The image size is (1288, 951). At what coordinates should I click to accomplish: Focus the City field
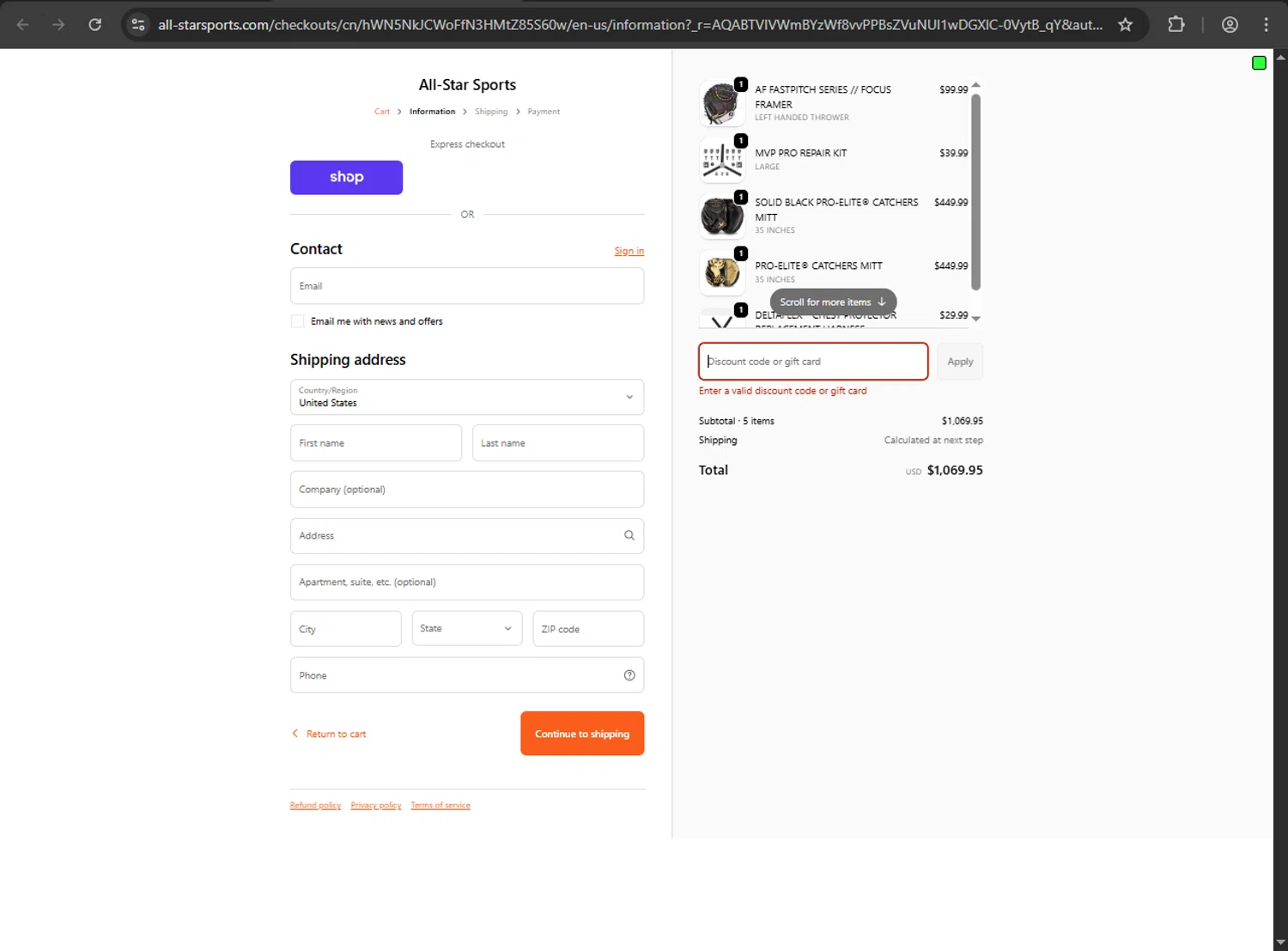point(346,629)
